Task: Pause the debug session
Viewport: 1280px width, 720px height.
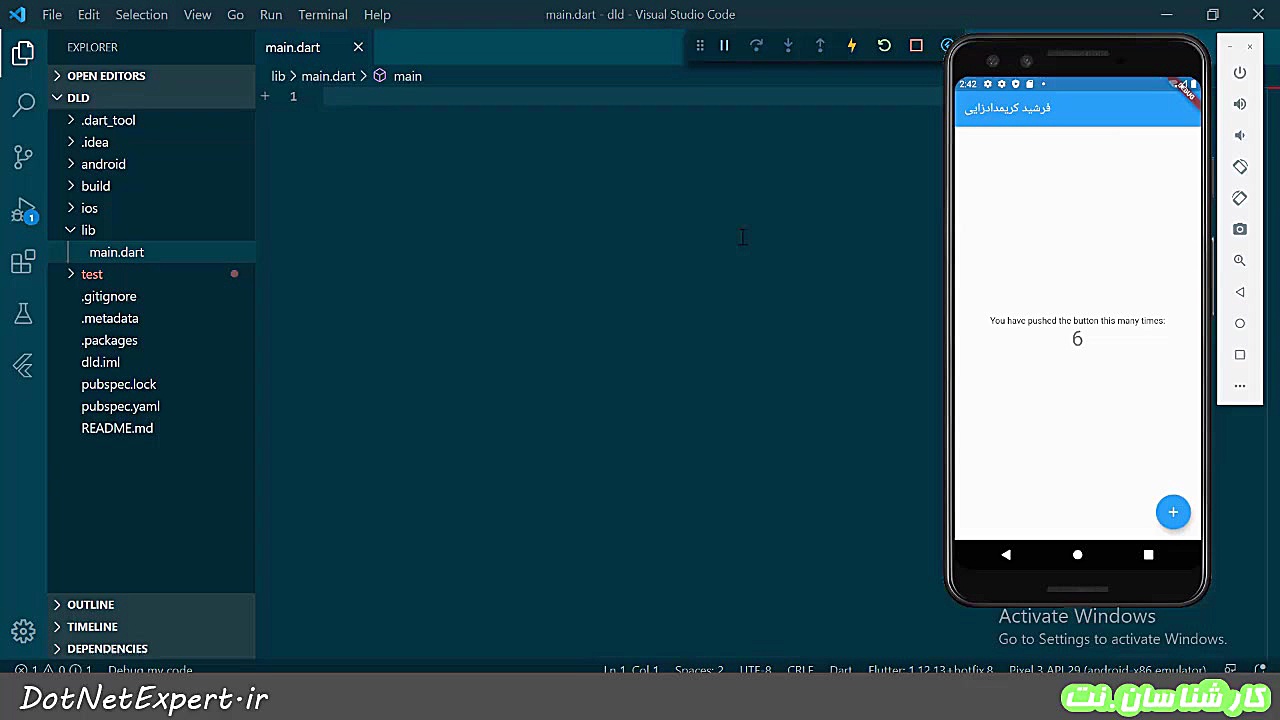Action: coord(724,45)
